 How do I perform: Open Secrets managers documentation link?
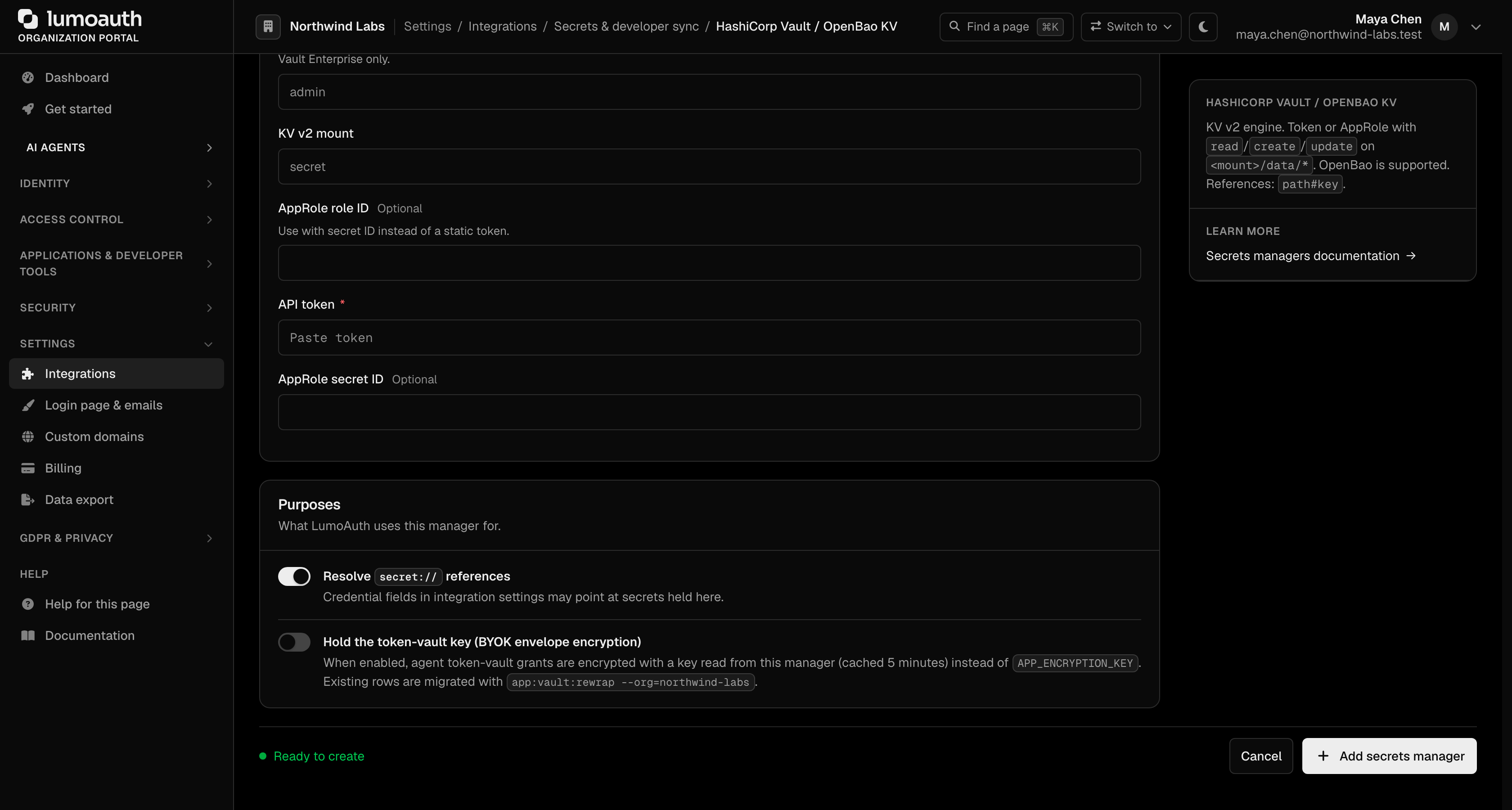tap(1311, 256)
